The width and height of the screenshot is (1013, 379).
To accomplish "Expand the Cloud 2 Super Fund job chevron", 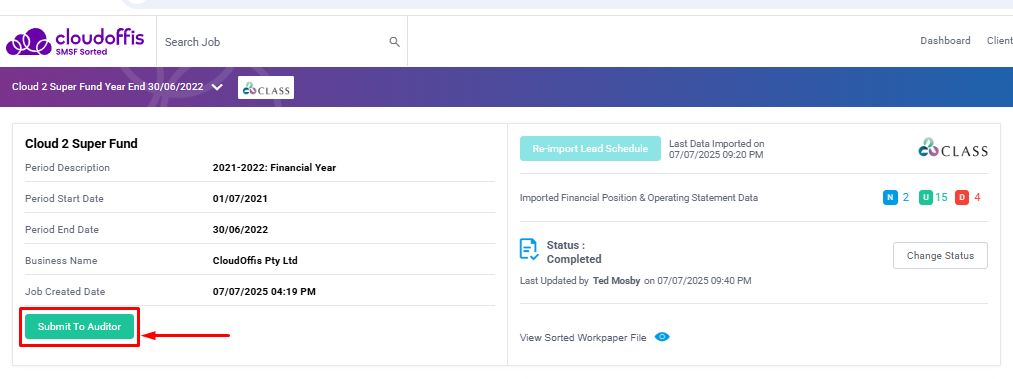I will pyautogui.click(x=217, y=87).
